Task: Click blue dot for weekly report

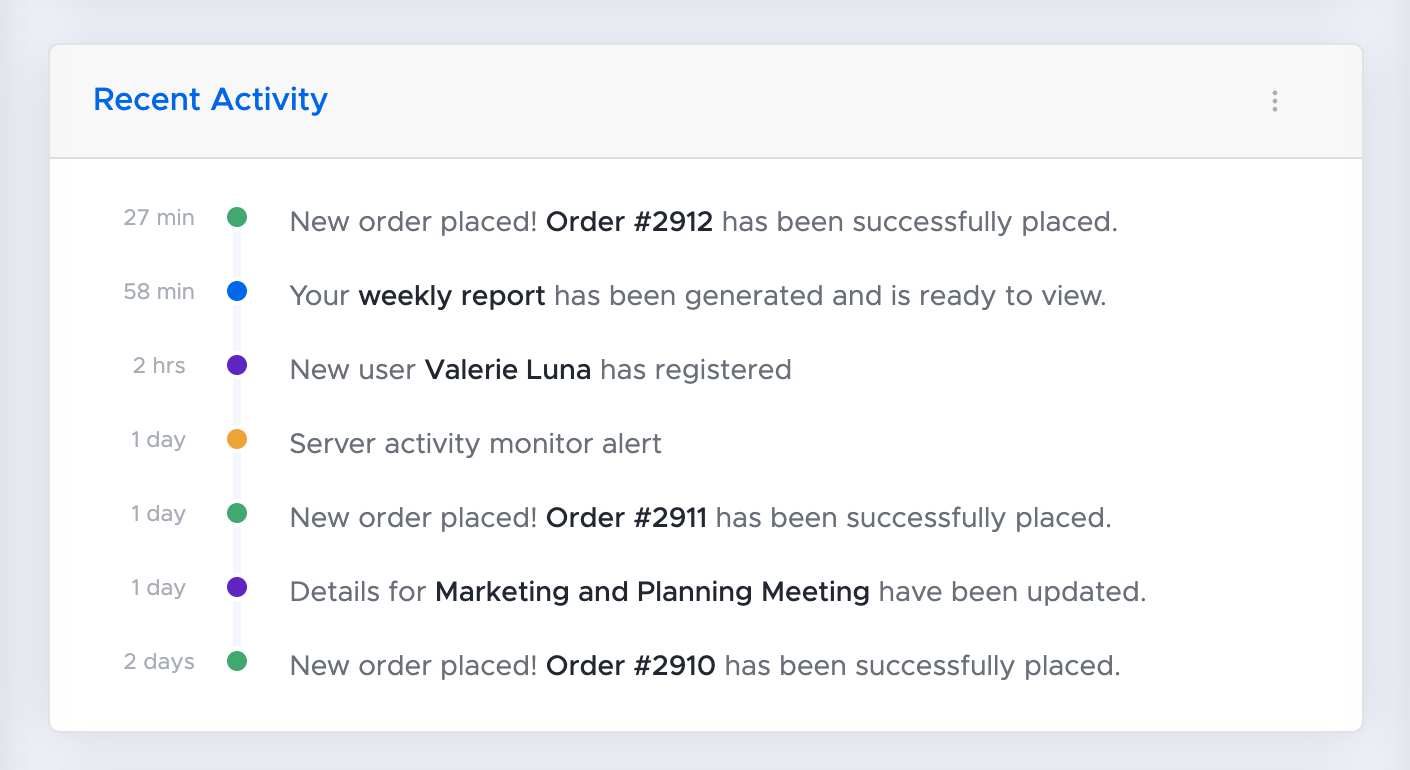Action: (x=237, y=291)
